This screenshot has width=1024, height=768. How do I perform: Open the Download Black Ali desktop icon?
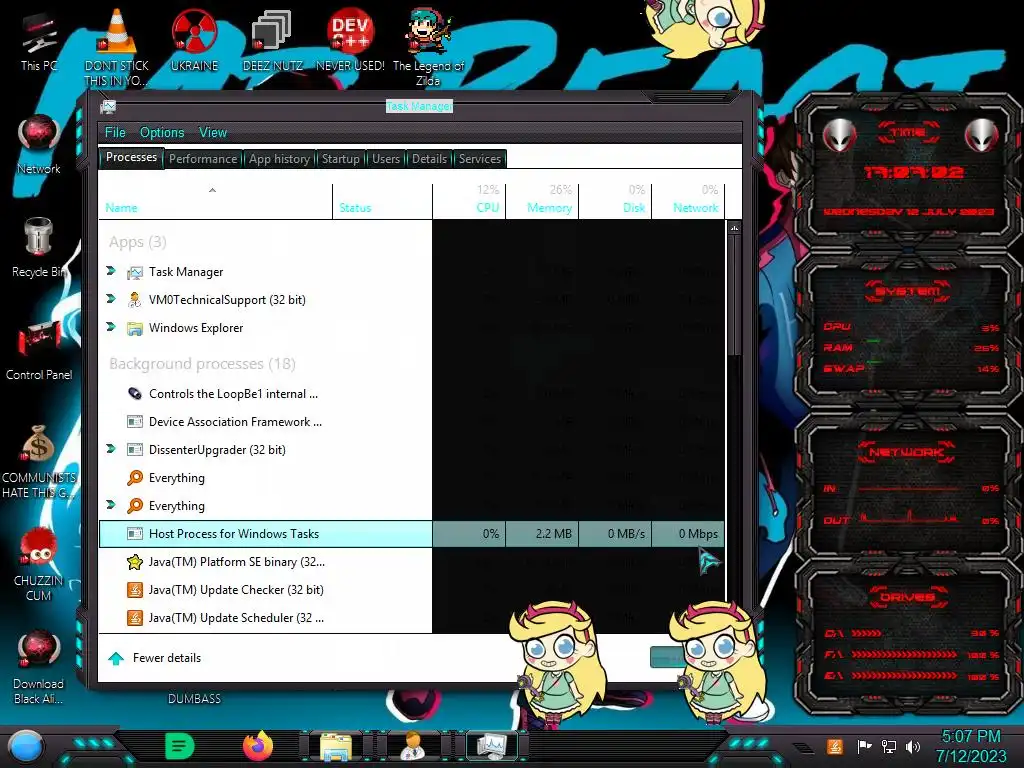pyautogui.click(x=39, y=667)
